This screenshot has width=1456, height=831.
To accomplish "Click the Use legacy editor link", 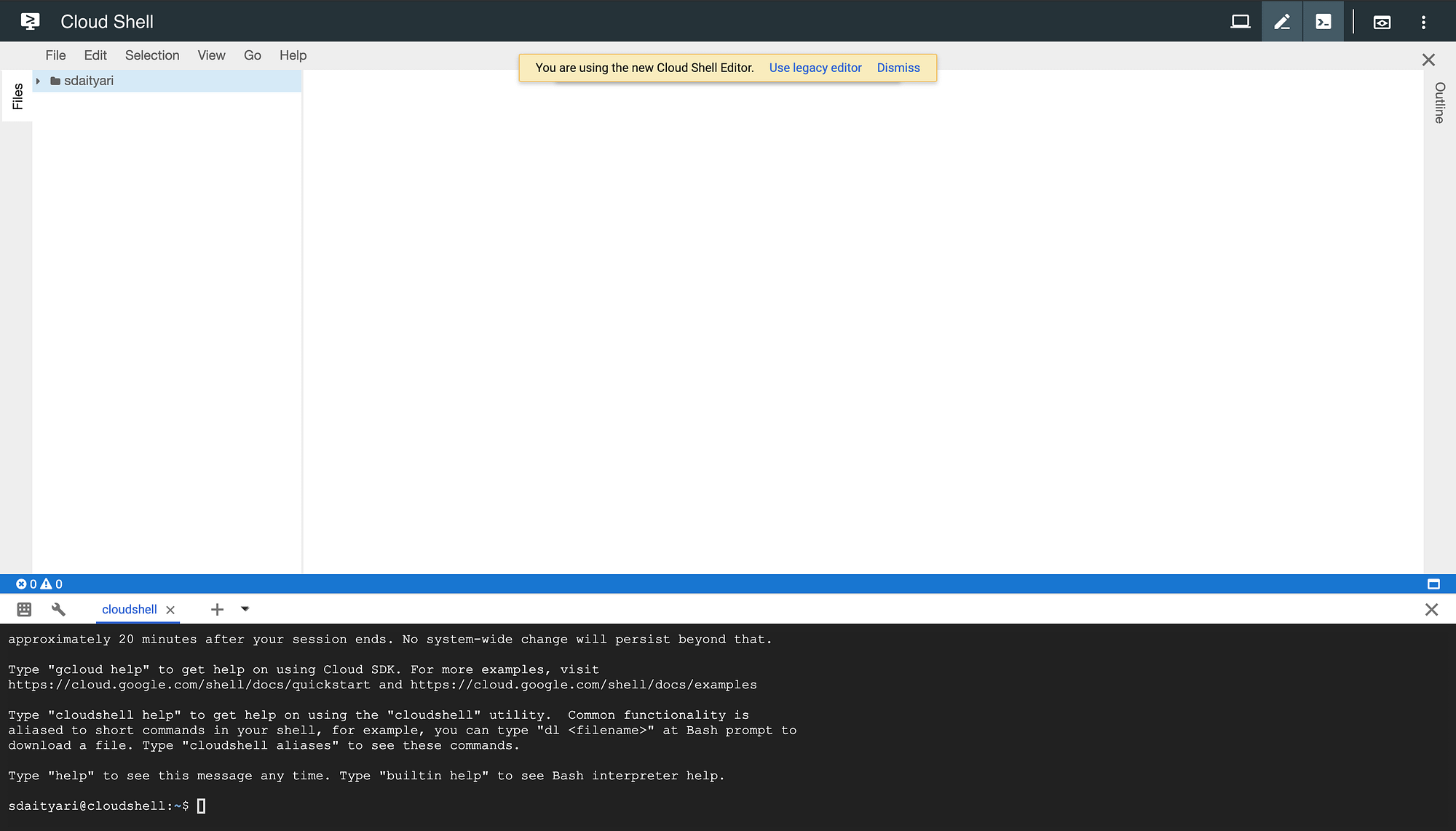I will [x=815, y=68].
